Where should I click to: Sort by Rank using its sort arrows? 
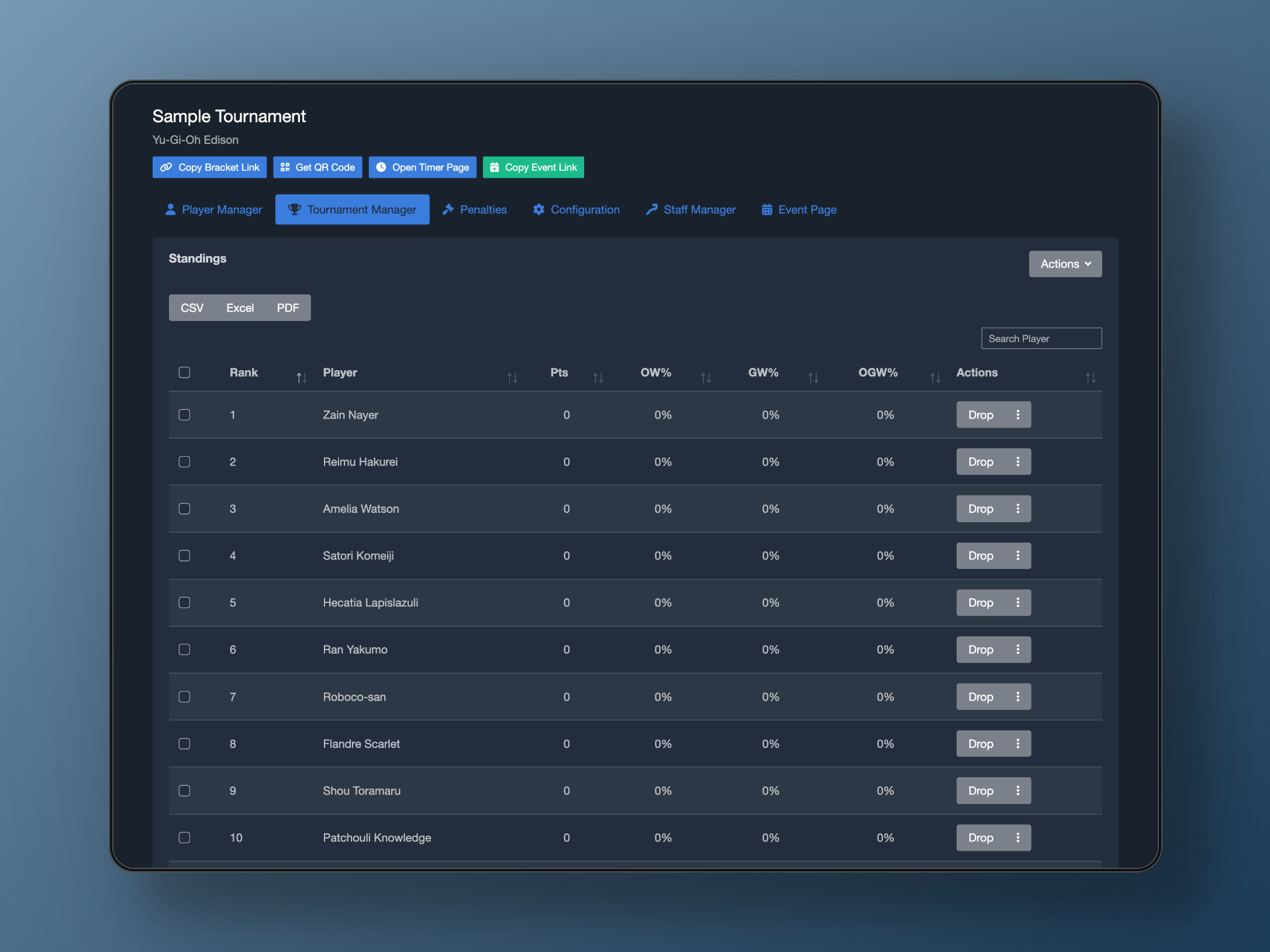pyautogui.click(x=301, y=378)
